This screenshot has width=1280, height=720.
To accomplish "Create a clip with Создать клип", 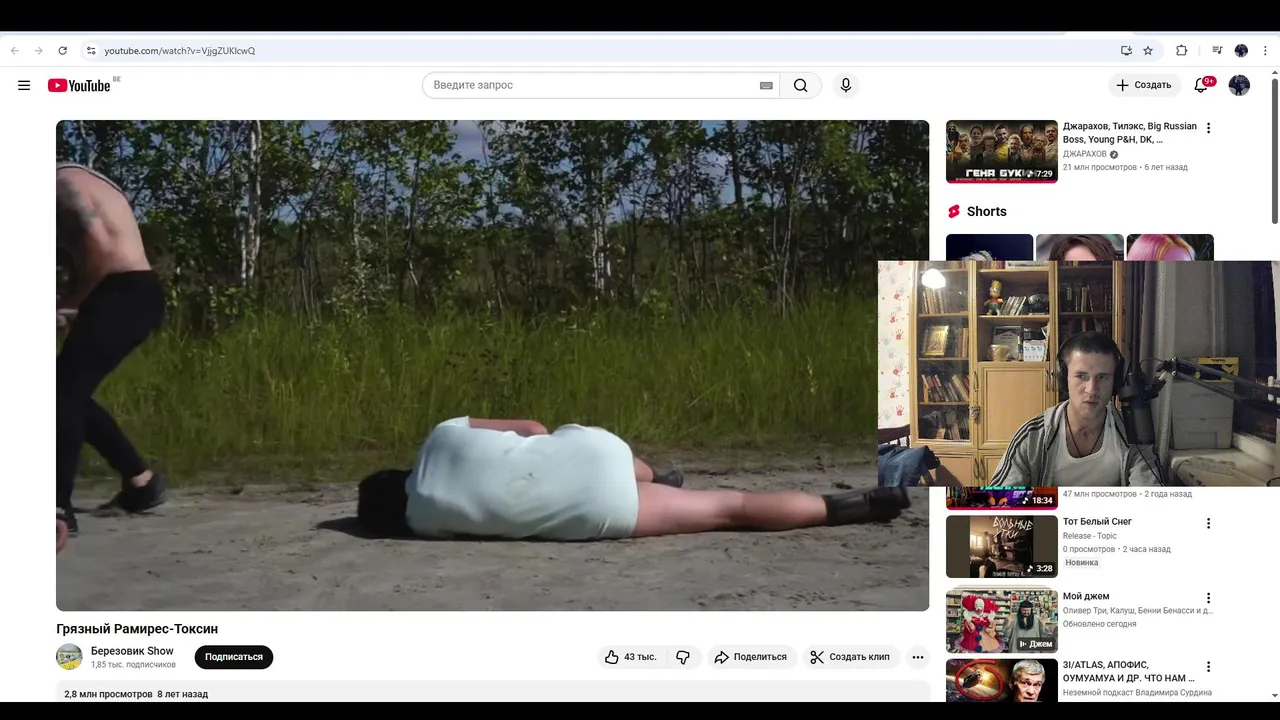I will [x=850, y=657].
